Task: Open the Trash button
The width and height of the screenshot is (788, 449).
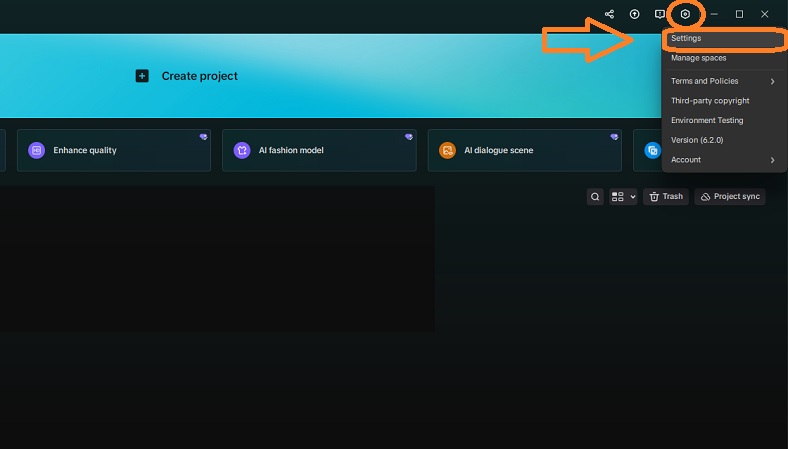Action: (x=666, y=197)
